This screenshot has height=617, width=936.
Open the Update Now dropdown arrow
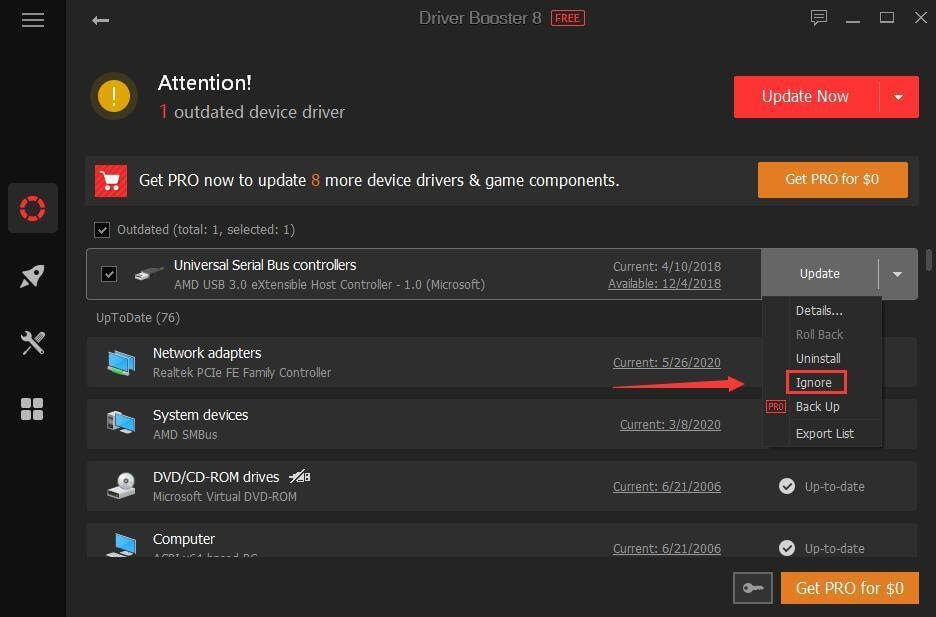[898, 96]
